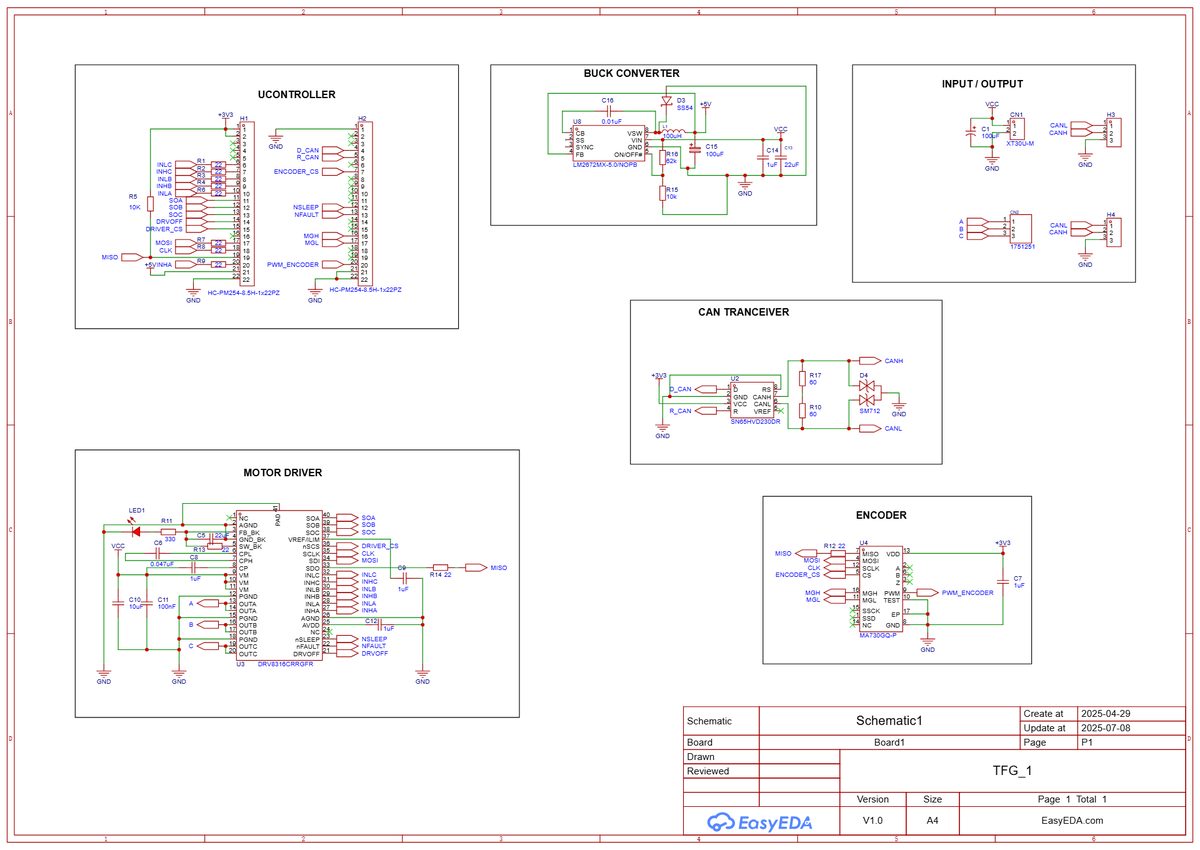Screen dimensions: 1200x850
Task: Select the SN65HVD230DR part label
Action: coord(756,421)
